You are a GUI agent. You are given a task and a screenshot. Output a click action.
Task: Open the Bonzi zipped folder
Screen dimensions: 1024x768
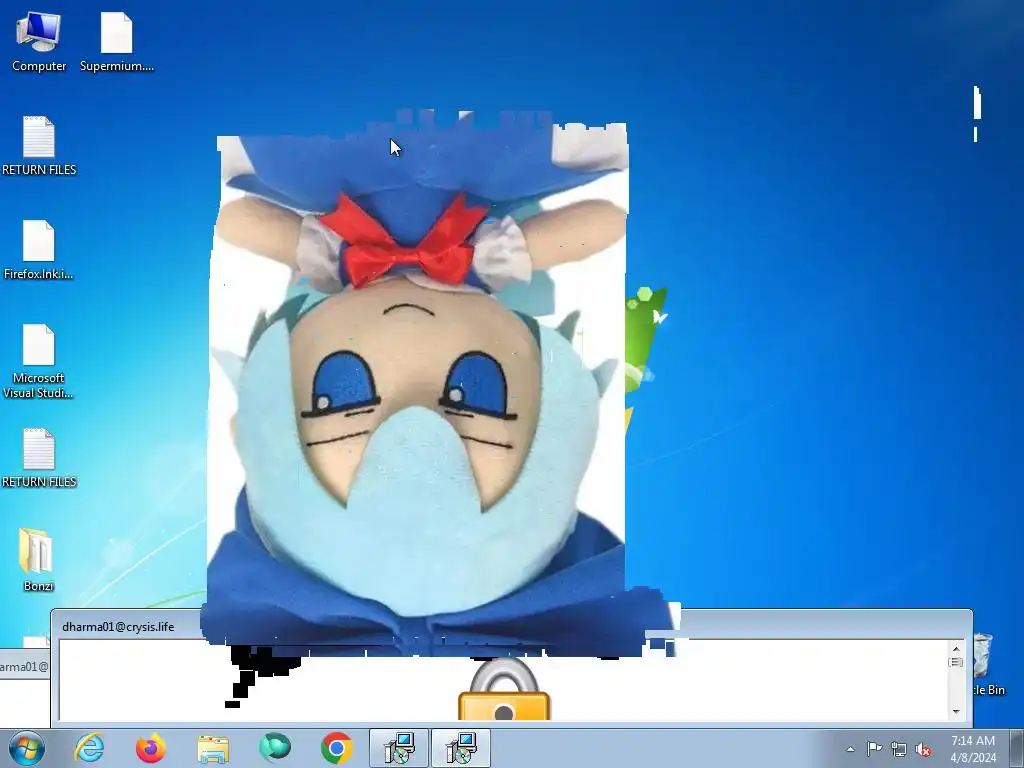pos(38,560)
